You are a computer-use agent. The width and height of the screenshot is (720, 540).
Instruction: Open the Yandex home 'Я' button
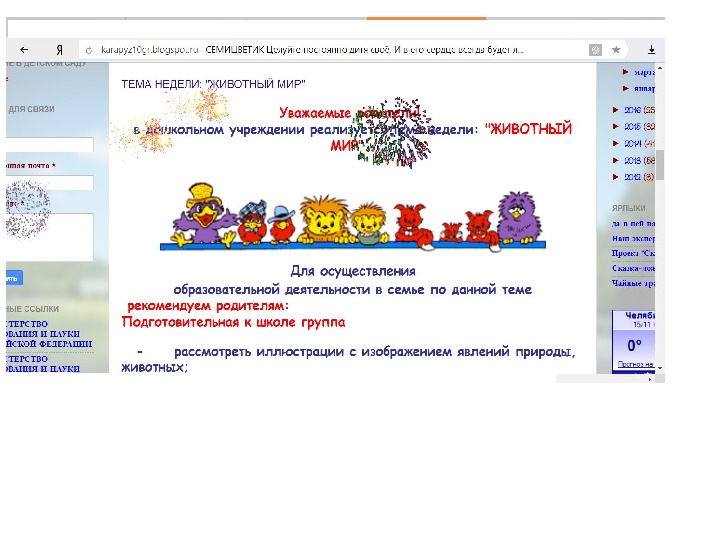(59, 50)
